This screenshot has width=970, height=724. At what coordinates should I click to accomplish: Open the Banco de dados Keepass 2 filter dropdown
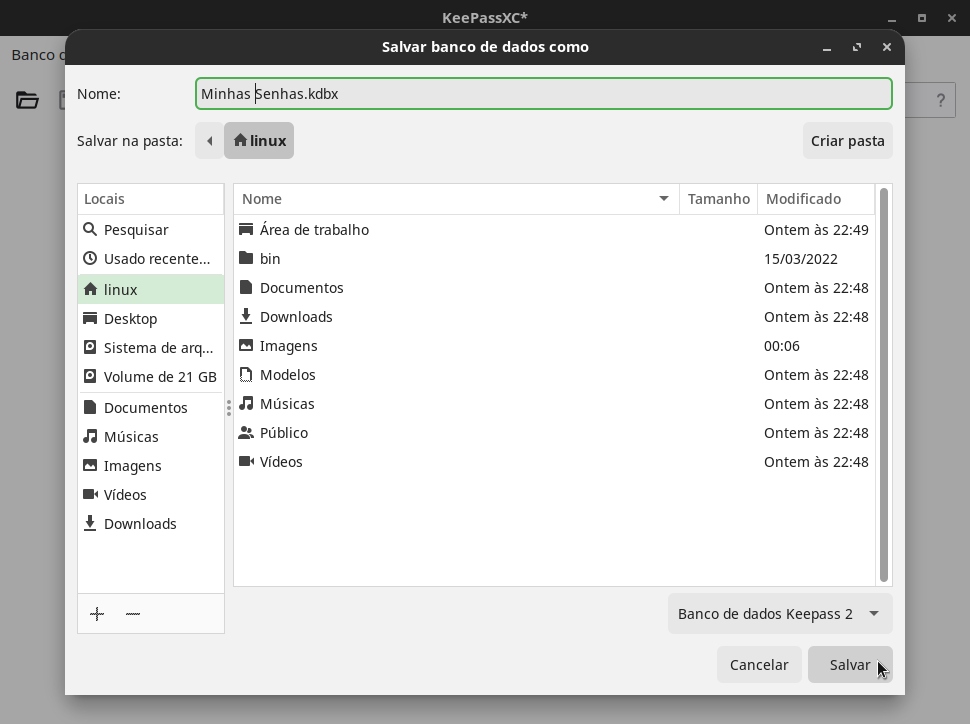(x=779, y=614)
